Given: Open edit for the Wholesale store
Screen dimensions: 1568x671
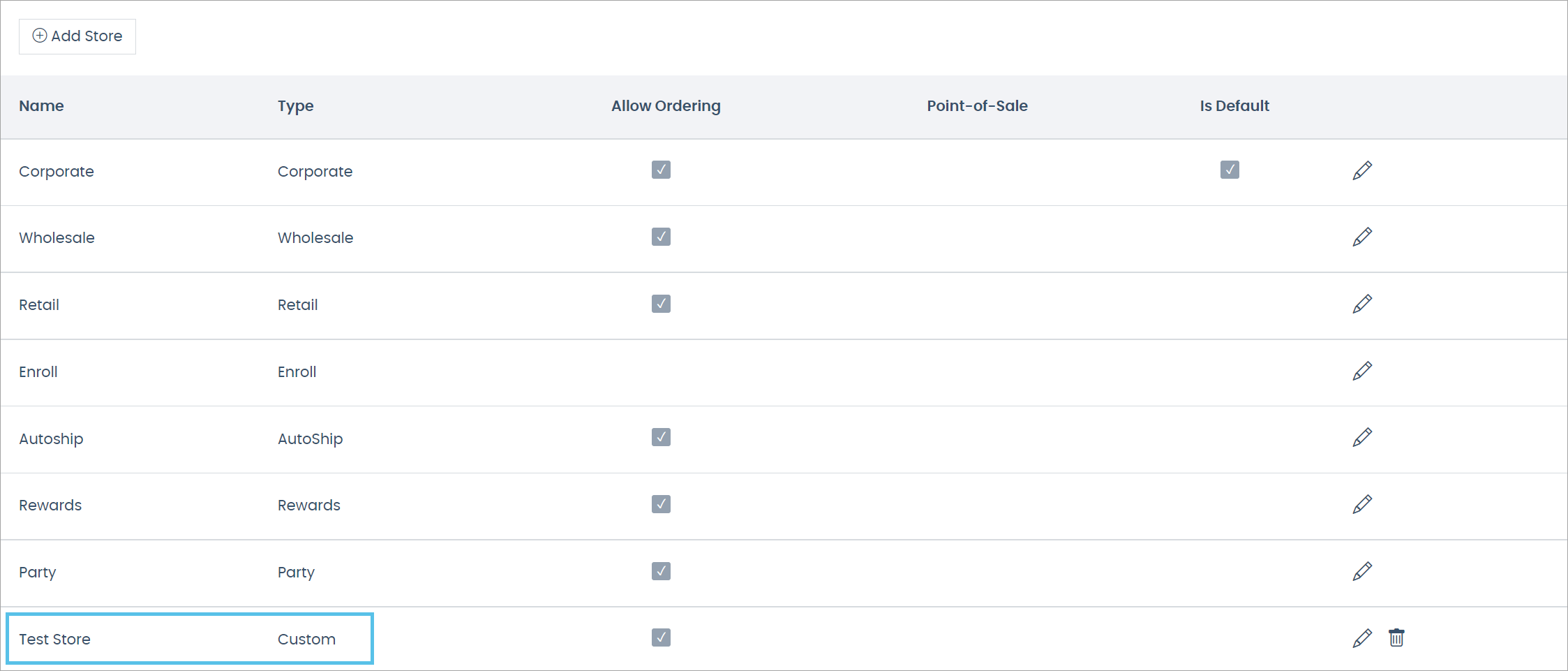Looking at the screenshot, I should pos(1361,237).
